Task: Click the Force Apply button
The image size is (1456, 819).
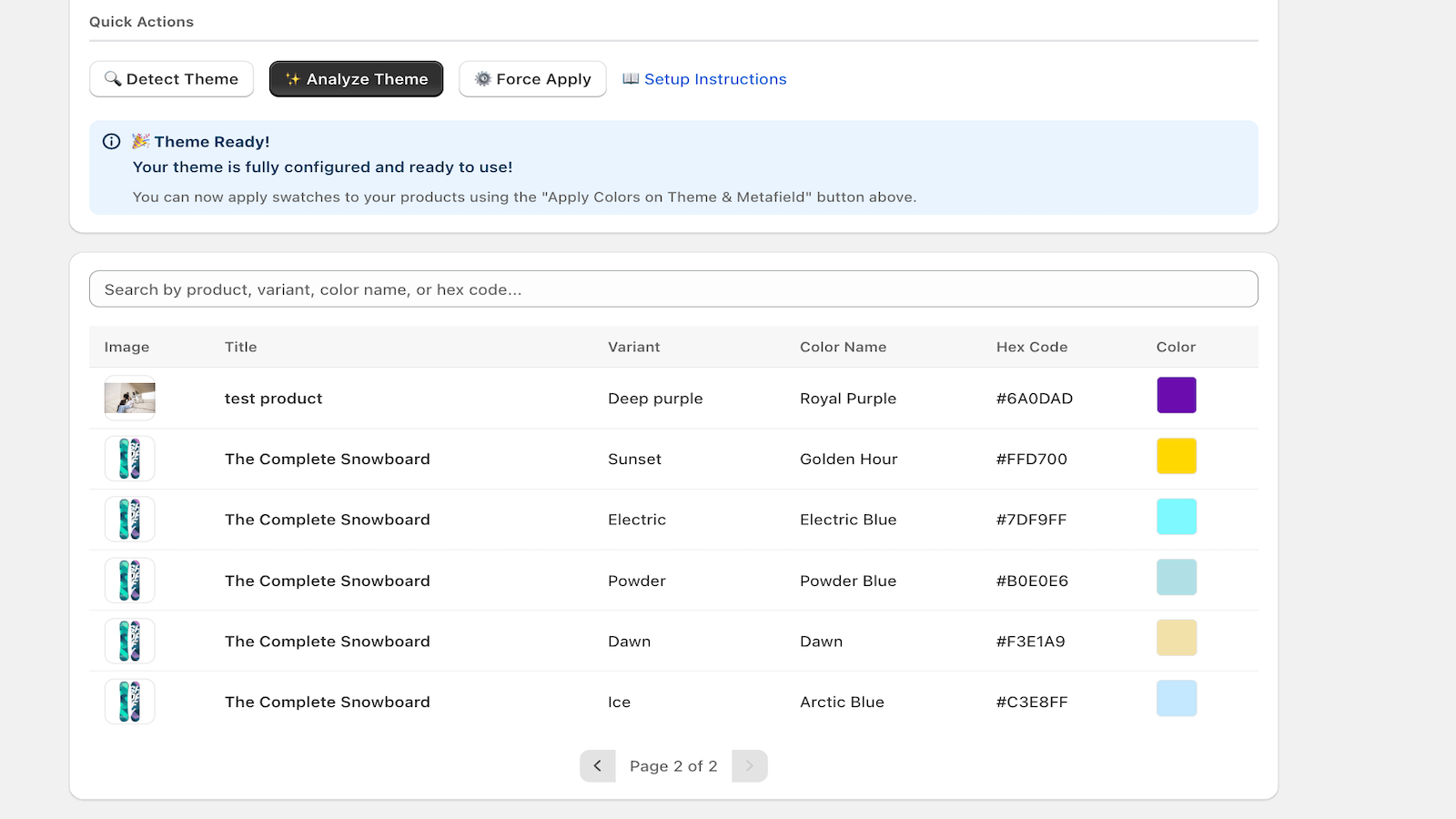Action: pyautogui.click(x=532, y=79)
